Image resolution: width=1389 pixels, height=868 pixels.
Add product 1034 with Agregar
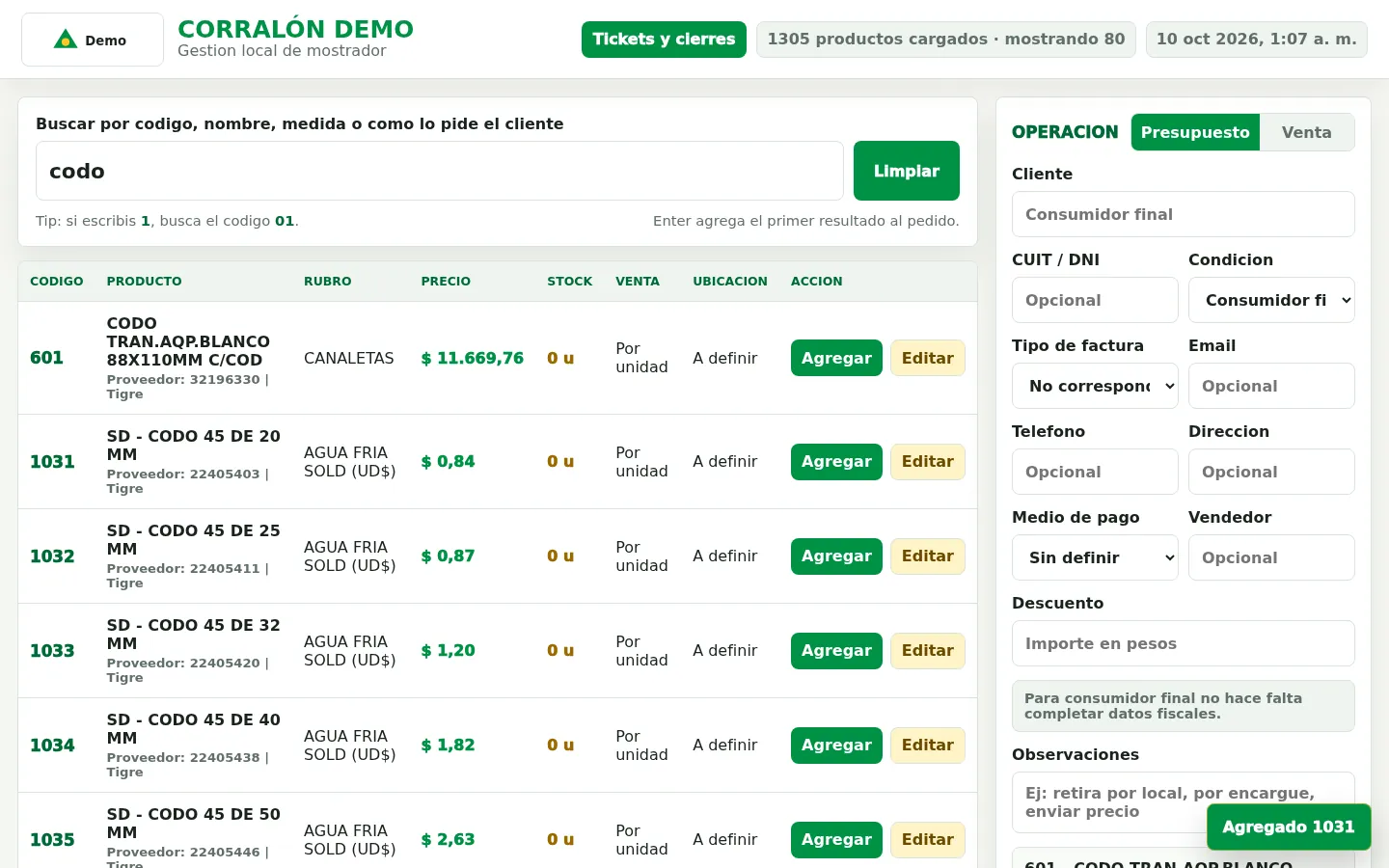pyautogui.click(x=836, y=746)
